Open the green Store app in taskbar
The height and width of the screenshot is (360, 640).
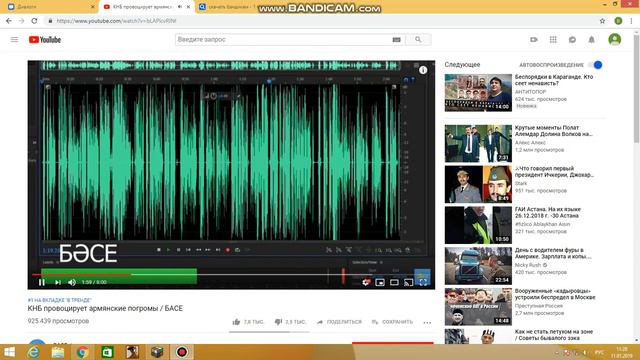107,352
